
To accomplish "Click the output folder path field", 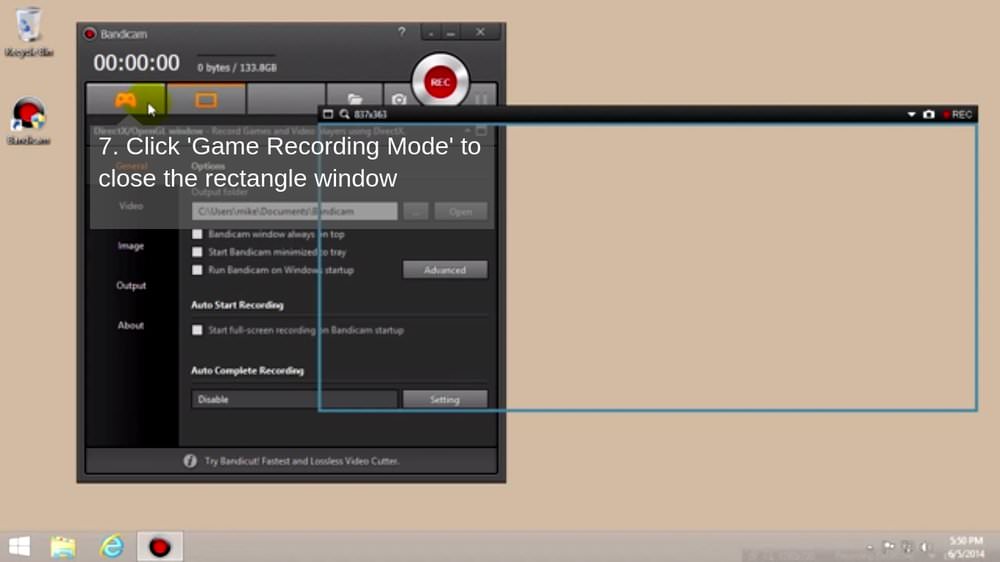I will coord(295,211).
